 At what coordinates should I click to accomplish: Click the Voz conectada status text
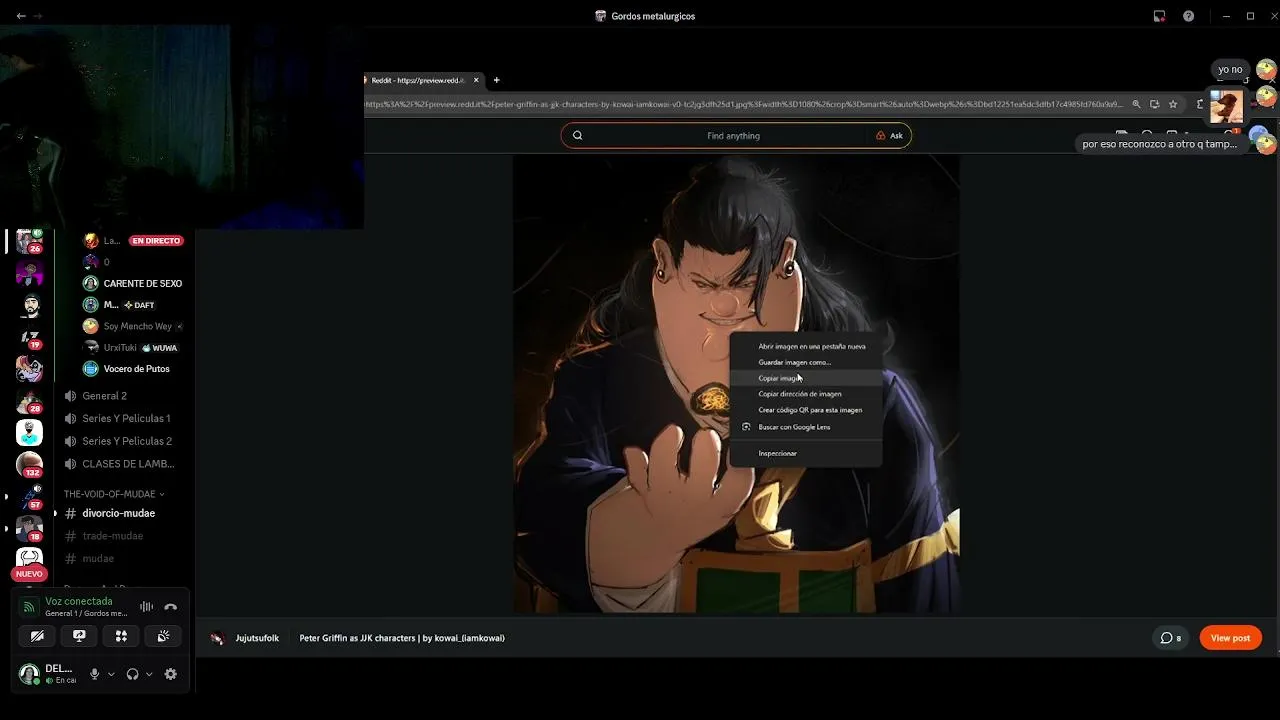coord(79,601)
